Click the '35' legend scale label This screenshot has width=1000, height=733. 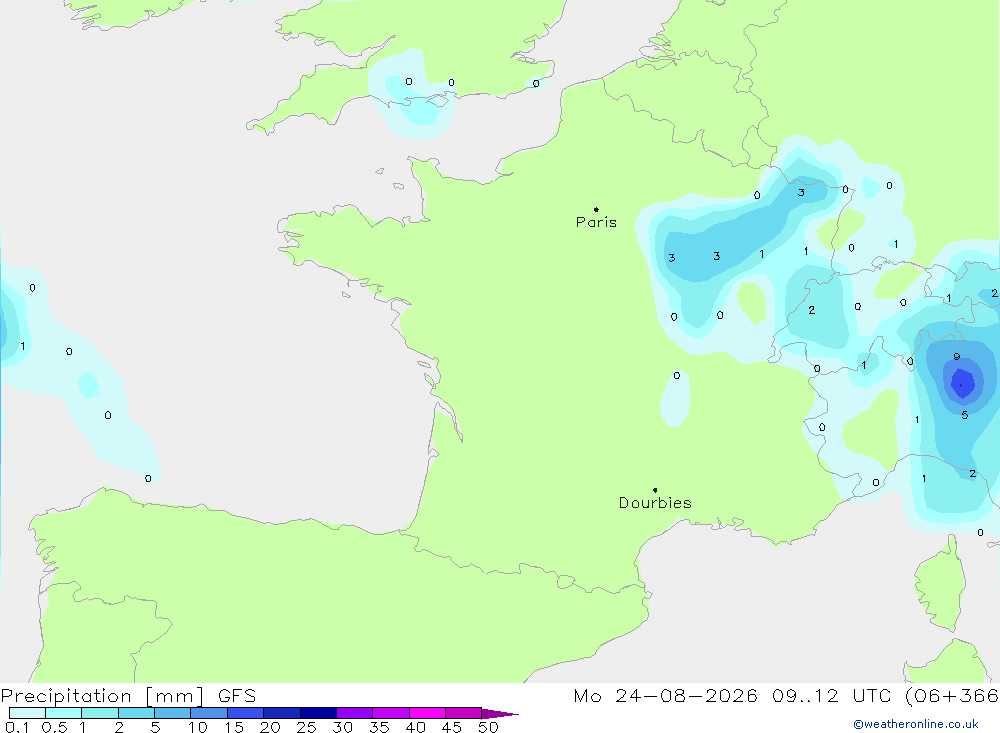[x=379, y=727]
